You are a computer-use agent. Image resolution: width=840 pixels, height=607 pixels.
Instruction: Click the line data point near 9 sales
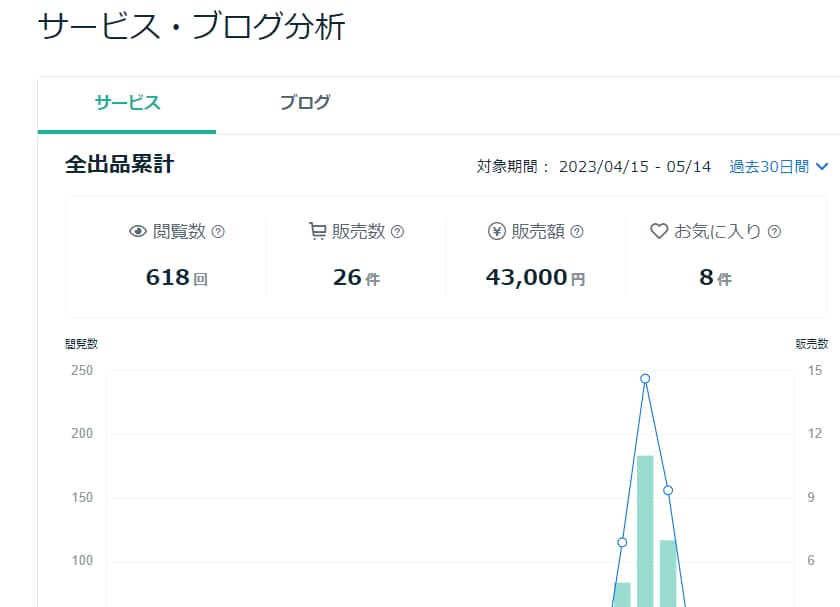pyautogui.click(x=668, y=490)
